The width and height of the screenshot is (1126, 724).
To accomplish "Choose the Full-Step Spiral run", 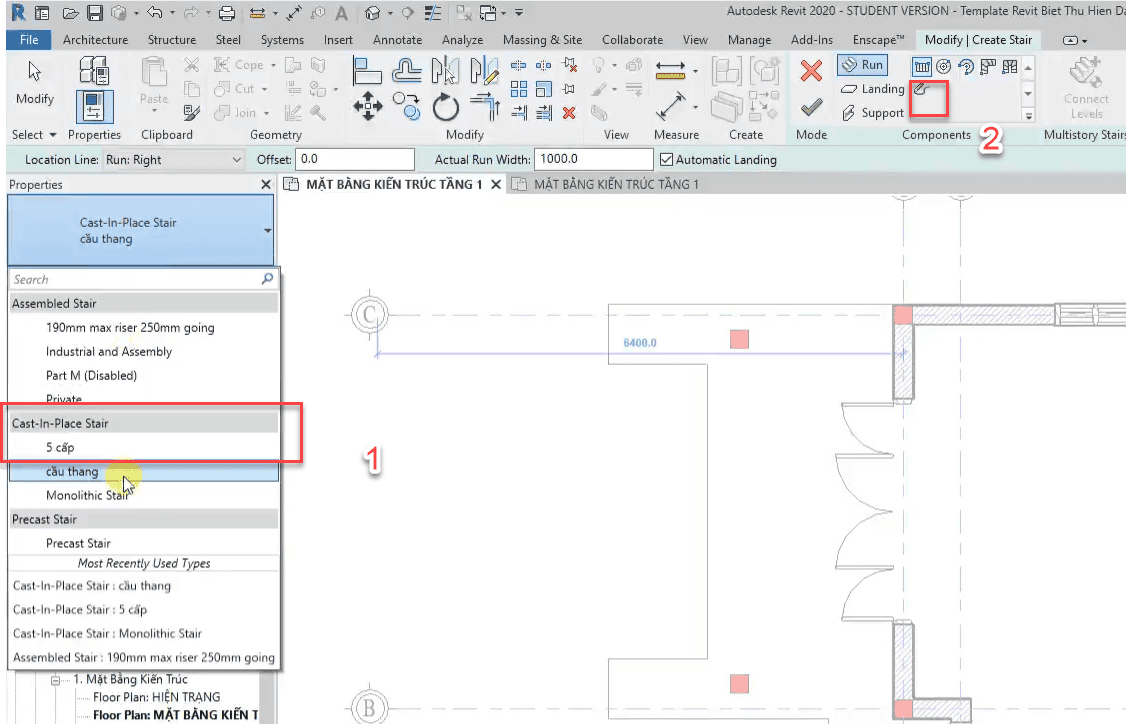I will point(944,67).
